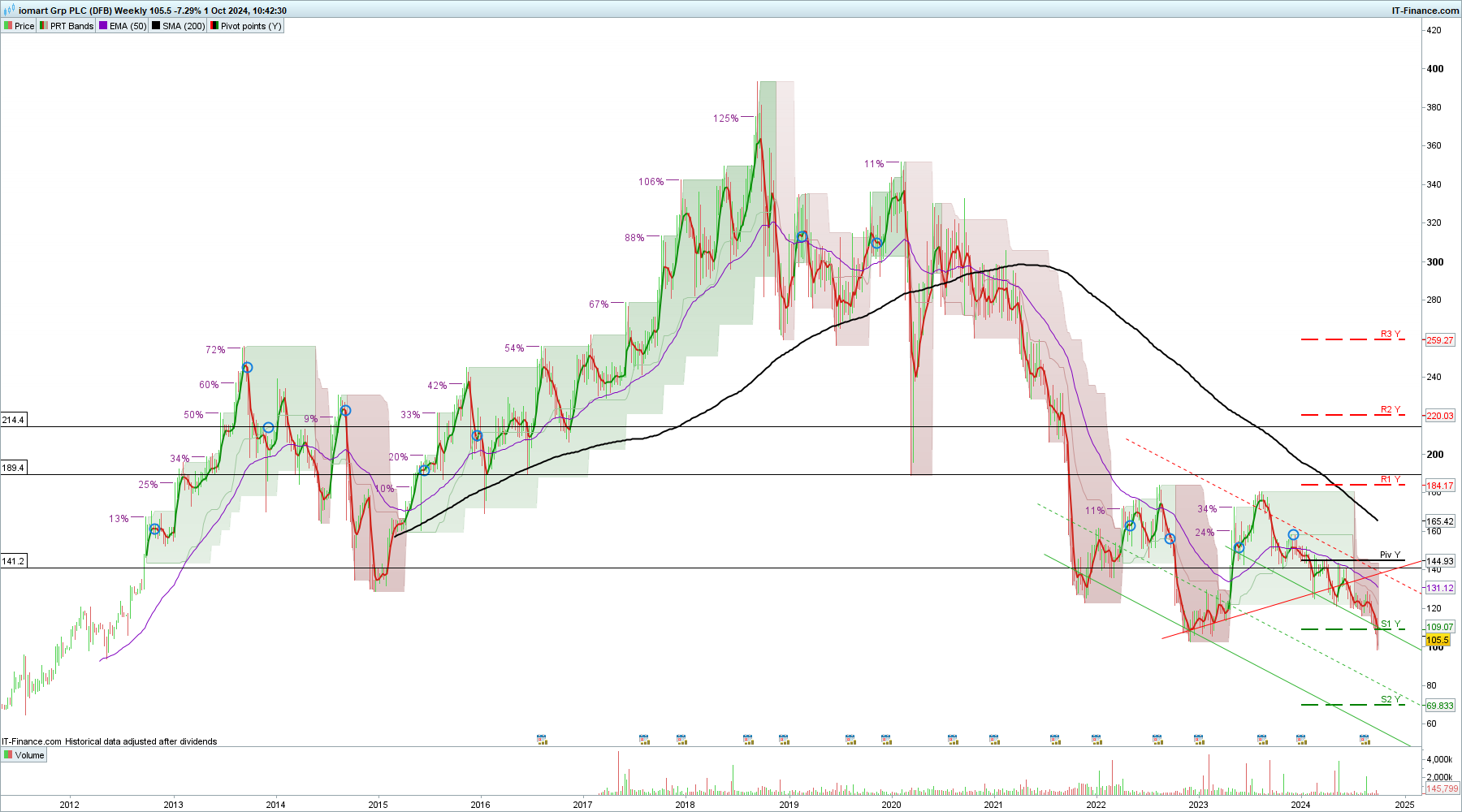Click the 106% gain label
Viewport: 1462px width, 812px height.
tap(651, 182)
